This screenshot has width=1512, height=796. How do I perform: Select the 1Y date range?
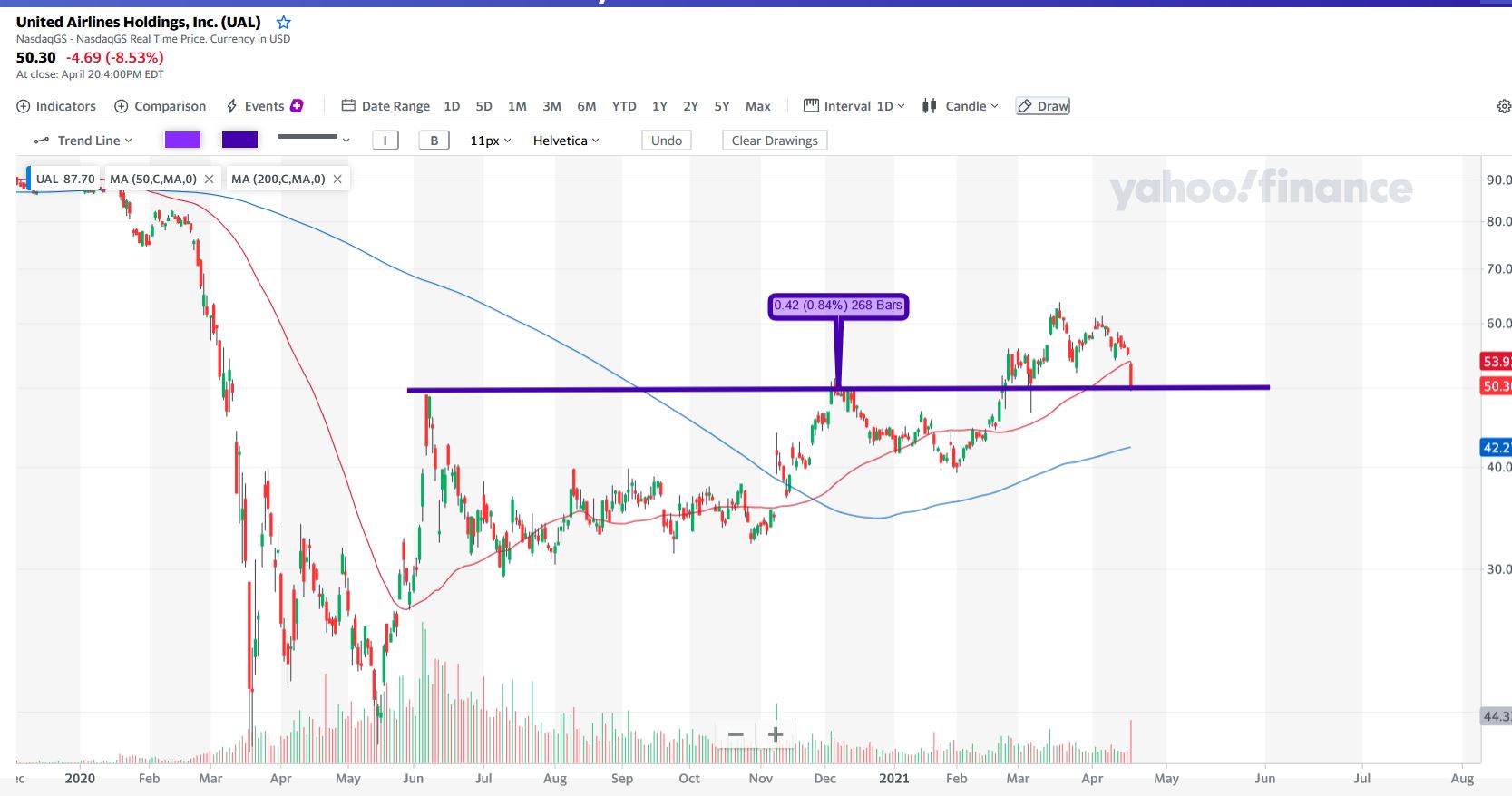pyautogui.click(x=659, y=106)
